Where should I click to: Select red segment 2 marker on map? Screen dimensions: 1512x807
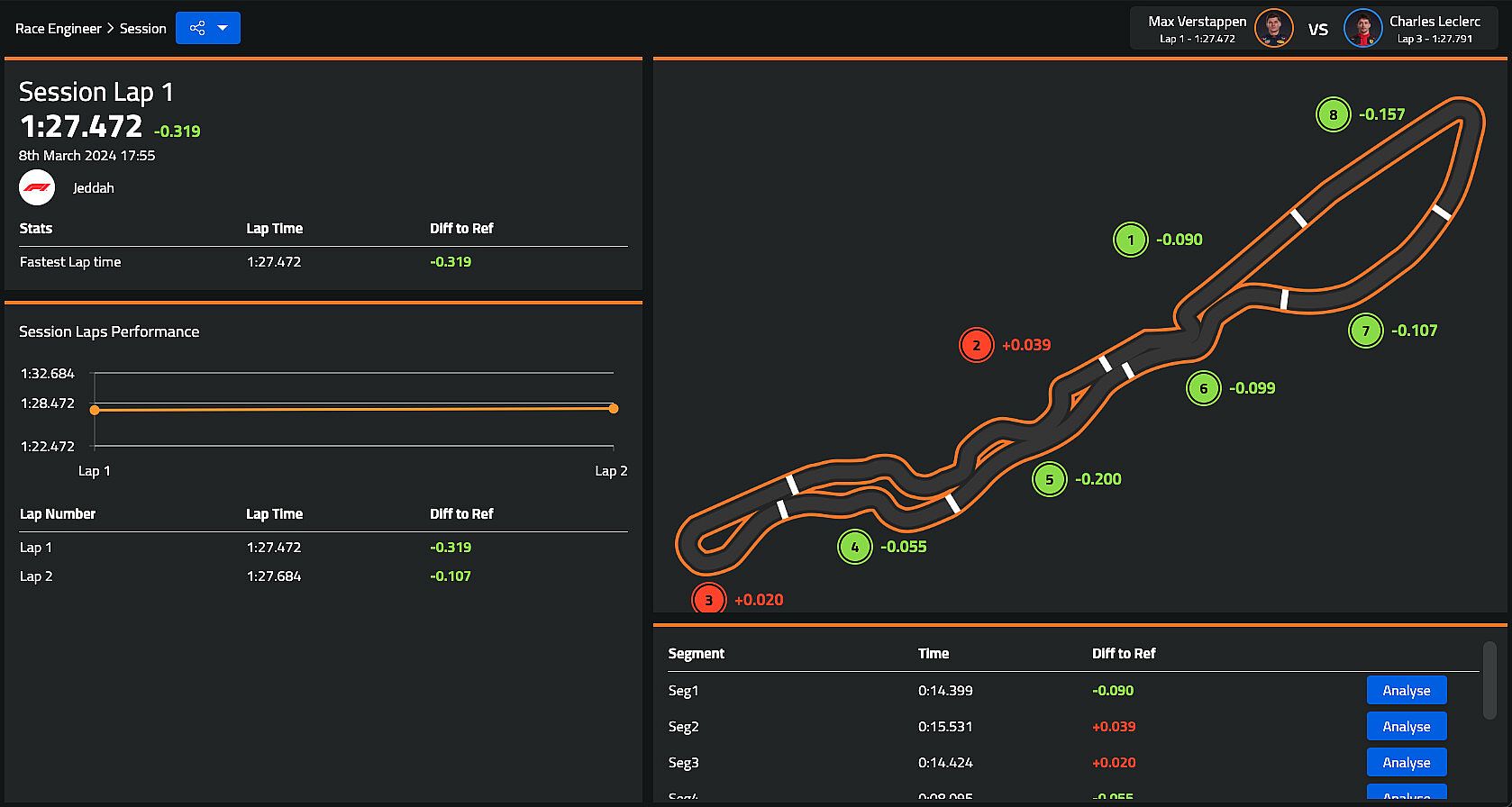[976, 345]
